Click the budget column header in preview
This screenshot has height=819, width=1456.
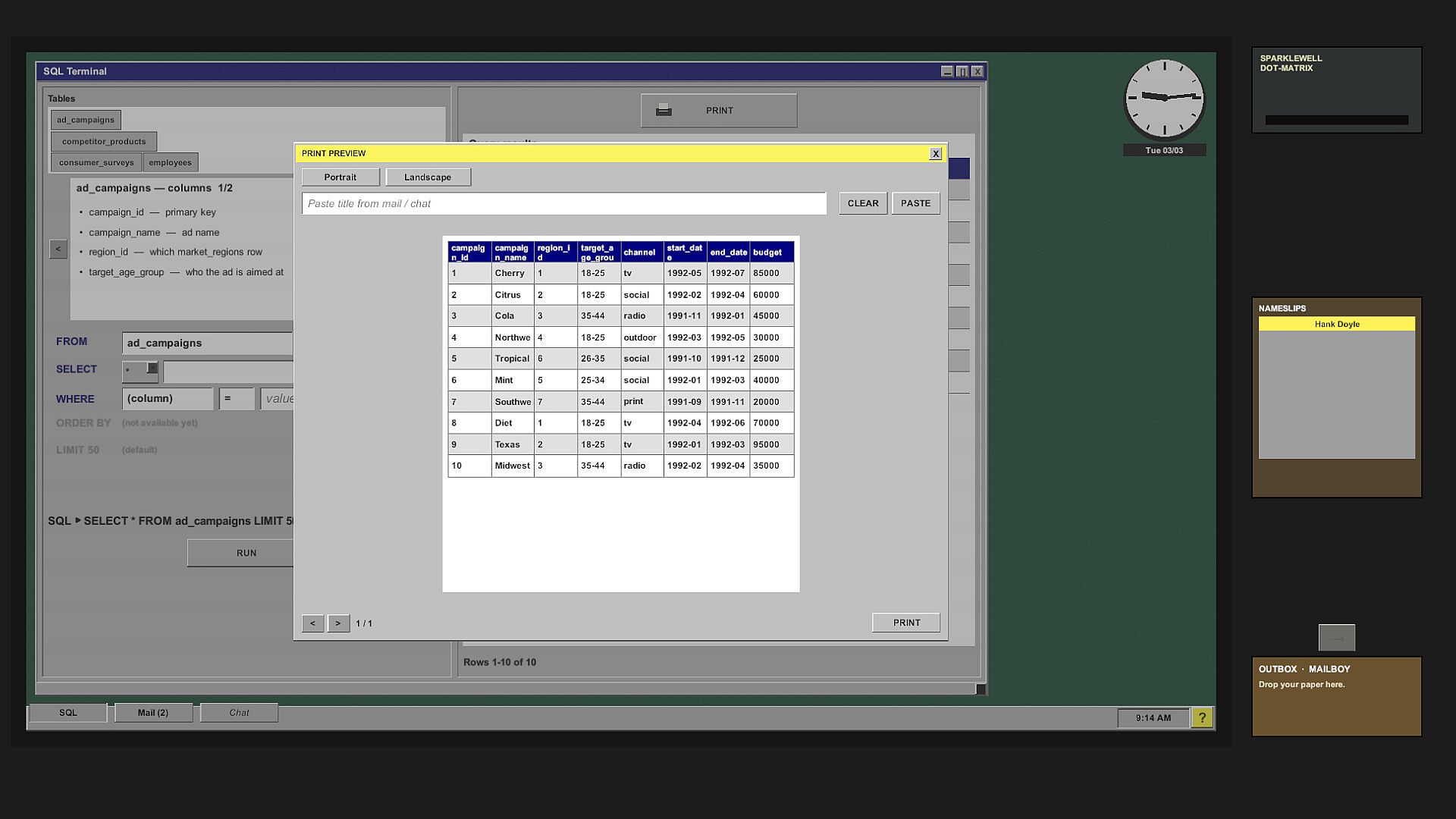(771, 253)
